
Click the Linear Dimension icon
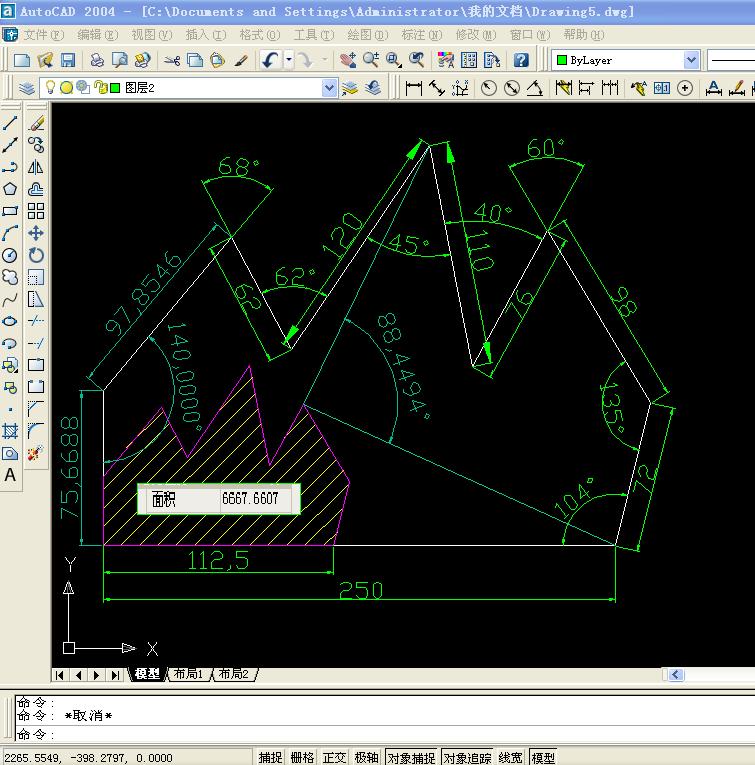click(x=414, y=88)
